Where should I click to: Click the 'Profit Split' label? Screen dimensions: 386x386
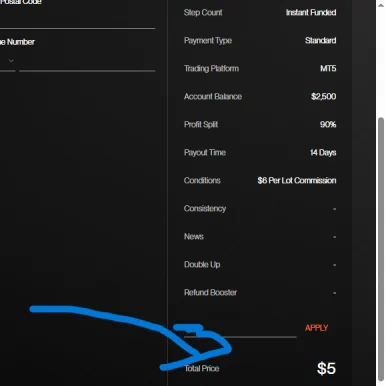coord(201,125)
